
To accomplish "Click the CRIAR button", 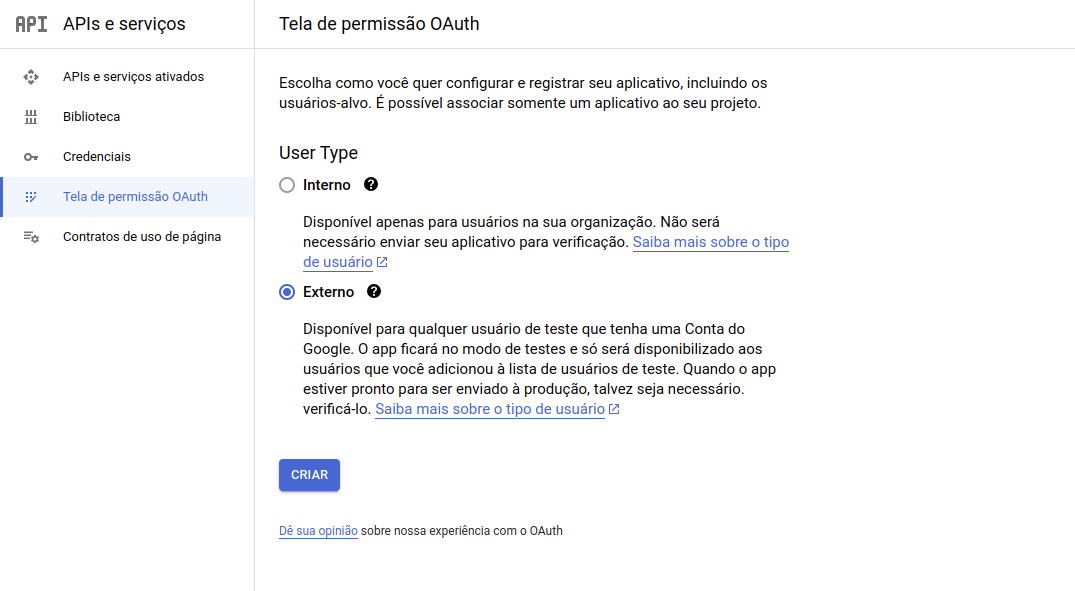I will pos(309,475).
